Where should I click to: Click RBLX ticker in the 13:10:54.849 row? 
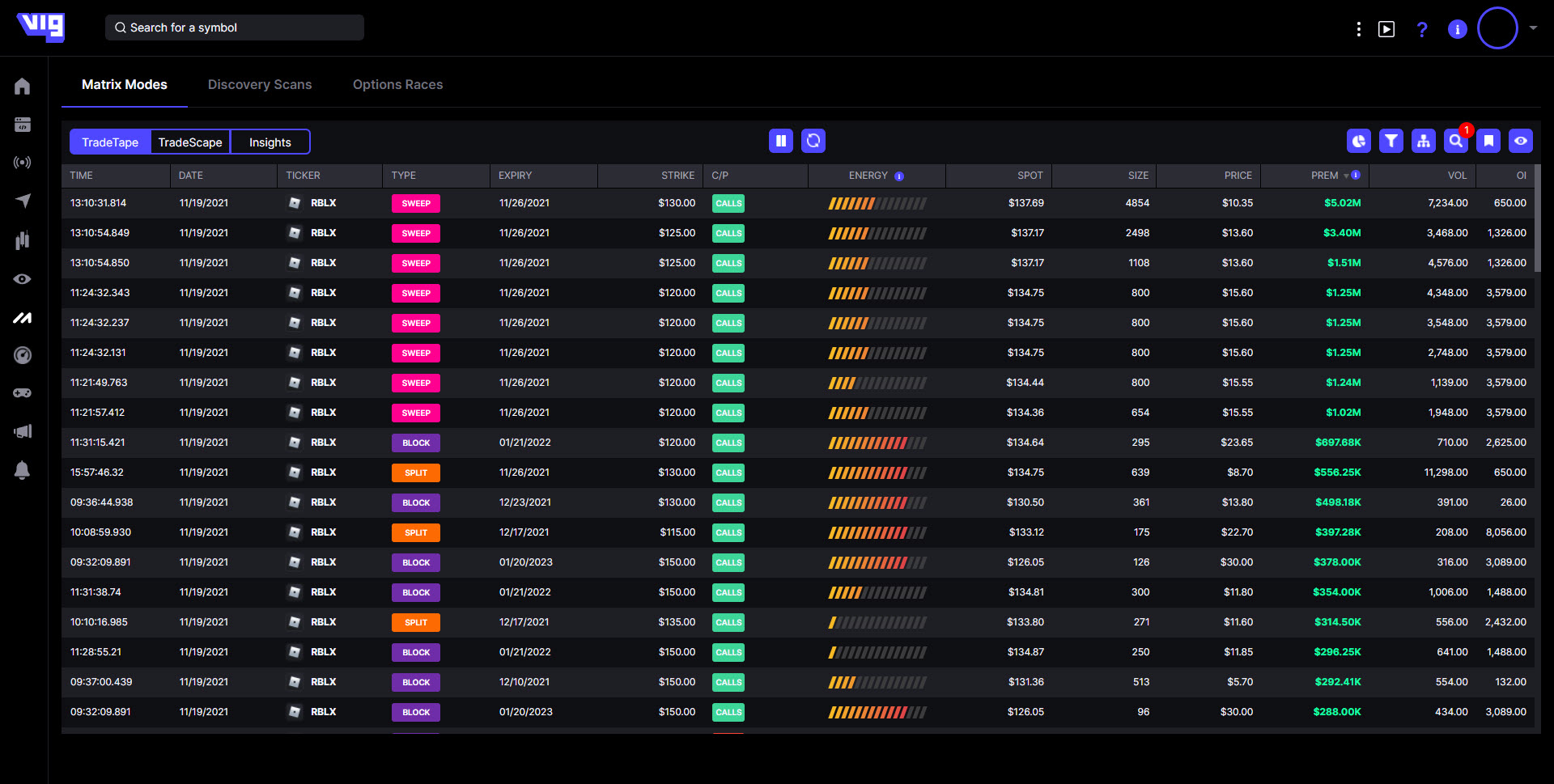pyautogui.click(x=323, y=233)
